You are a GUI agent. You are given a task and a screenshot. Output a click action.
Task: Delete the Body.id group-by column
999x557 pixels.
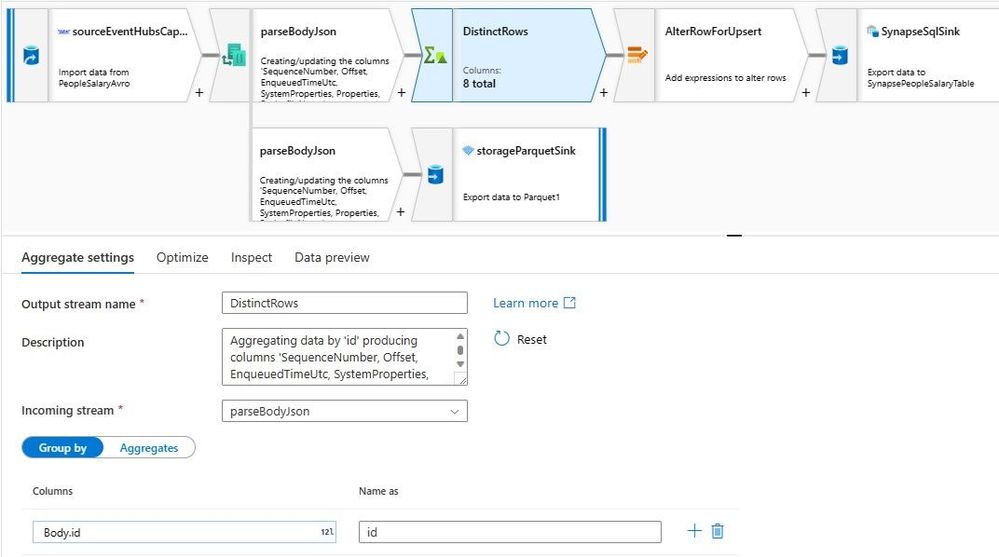(x=717, y=531)
